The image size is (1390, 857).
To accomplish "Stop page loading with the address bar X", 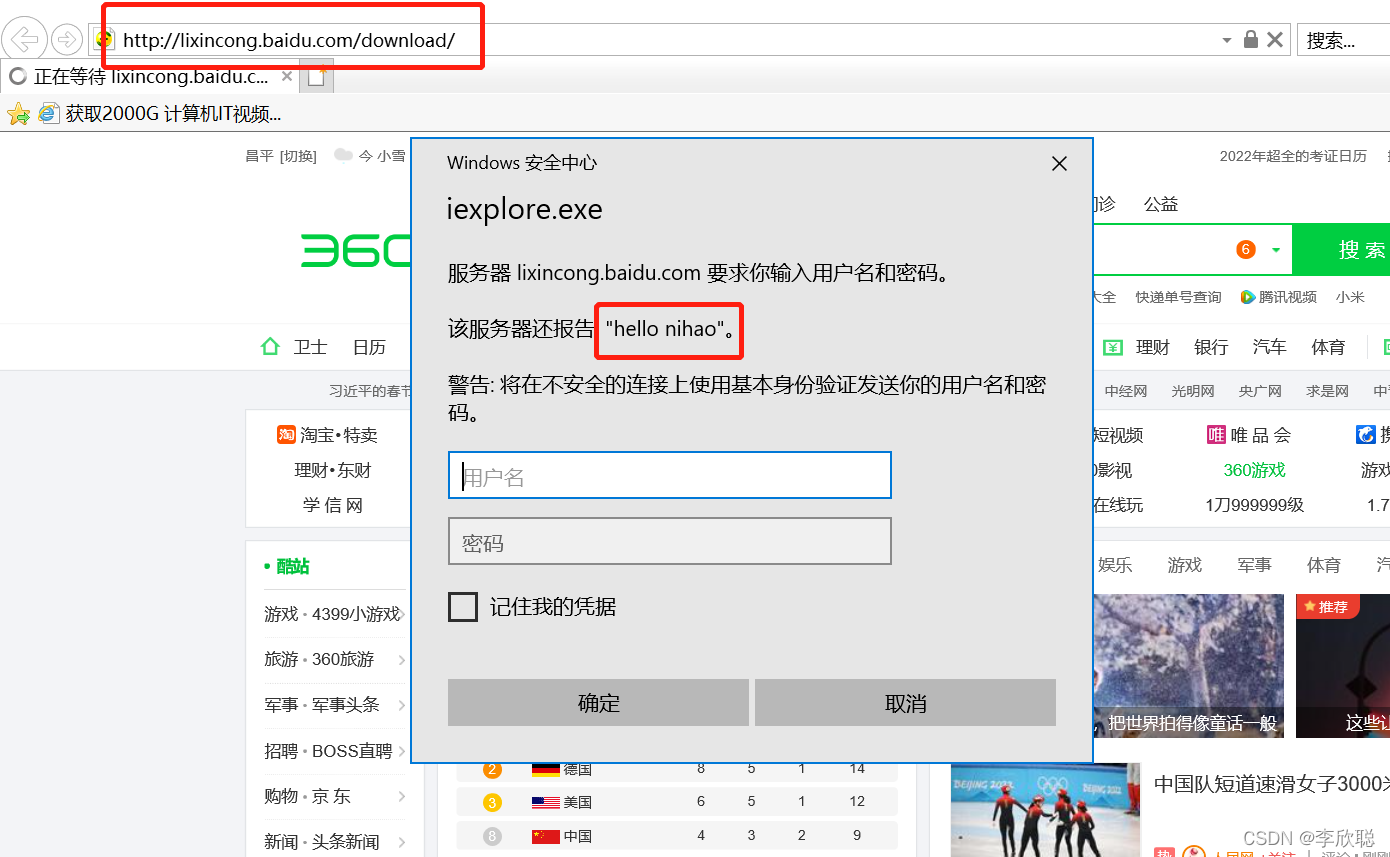I will tap(1275, 40).
